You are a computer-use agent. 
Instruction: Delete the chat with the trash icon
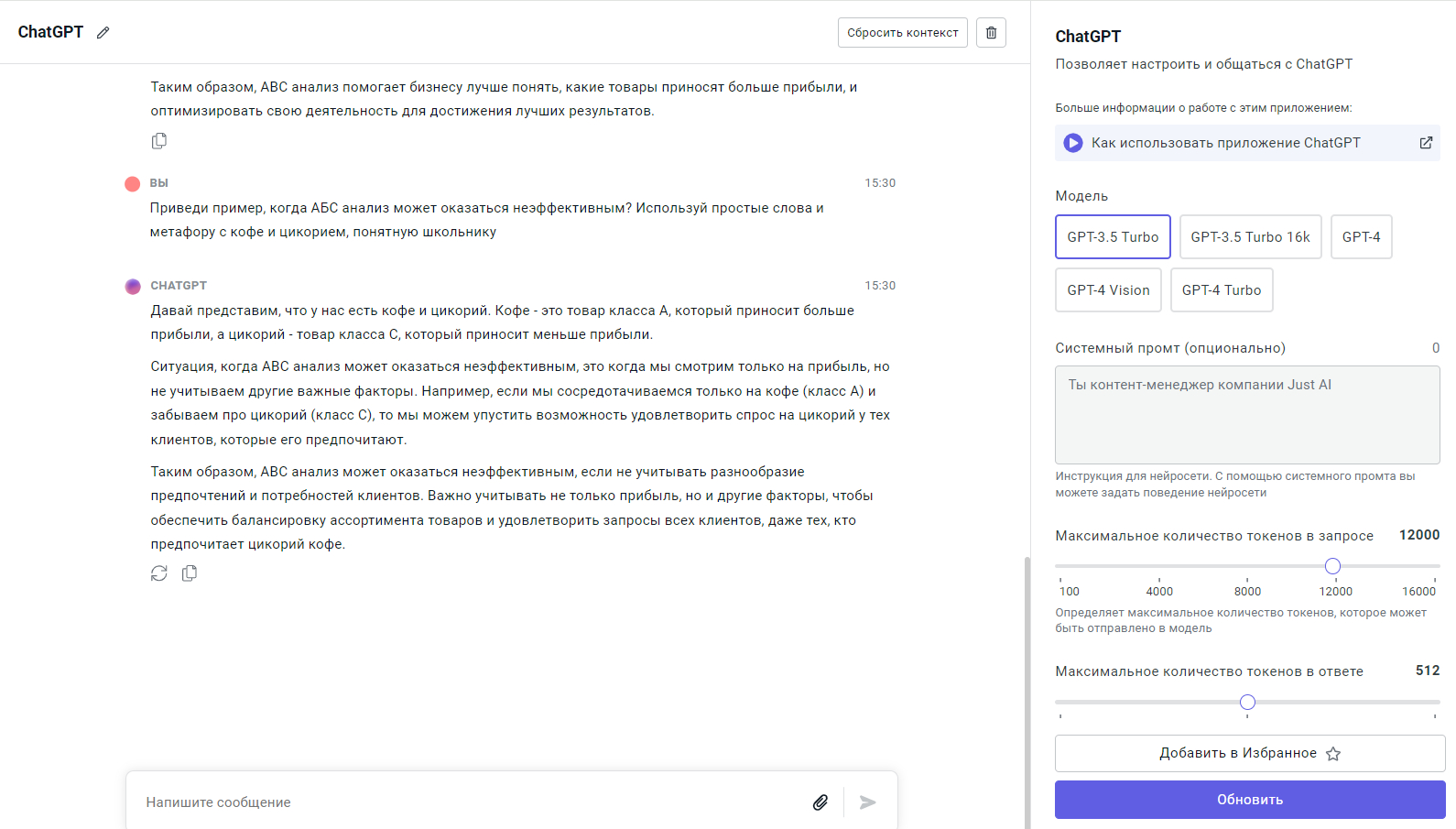pos(991,33)
